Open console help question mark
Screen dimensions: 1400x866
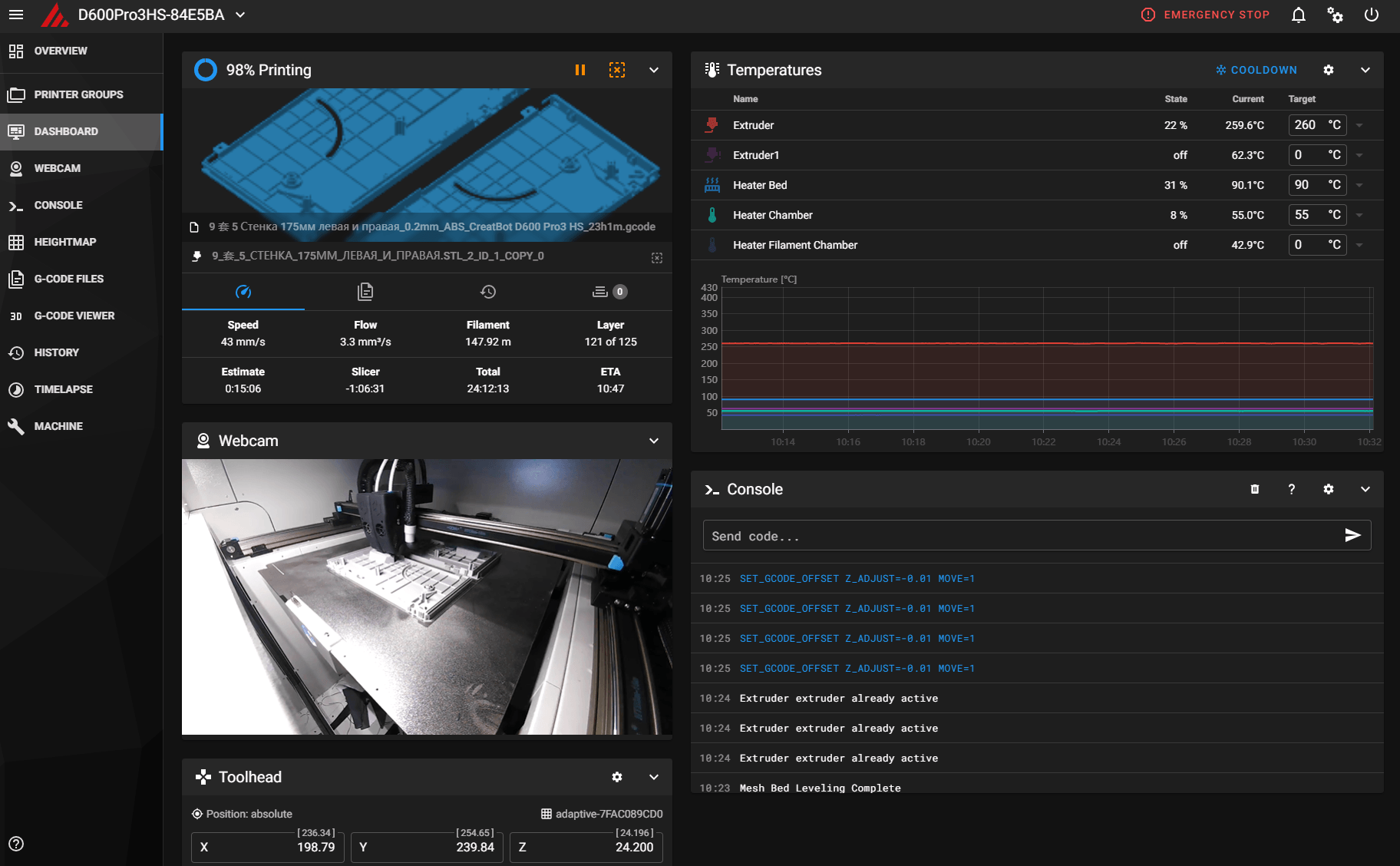coord(1292,489)
